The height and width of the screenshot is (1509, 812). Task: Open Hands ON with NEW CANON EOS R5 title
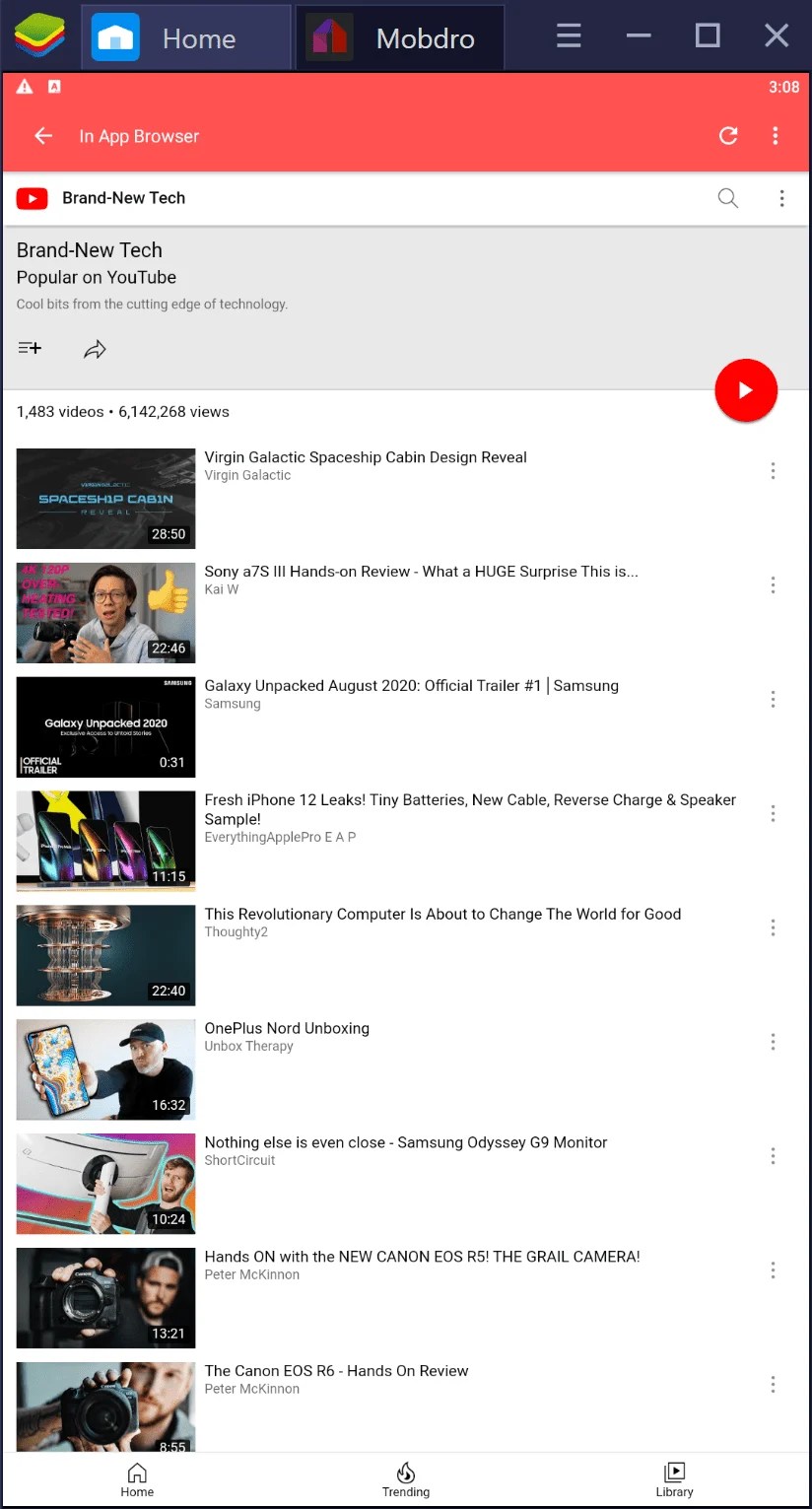(x=422, y=1257)
